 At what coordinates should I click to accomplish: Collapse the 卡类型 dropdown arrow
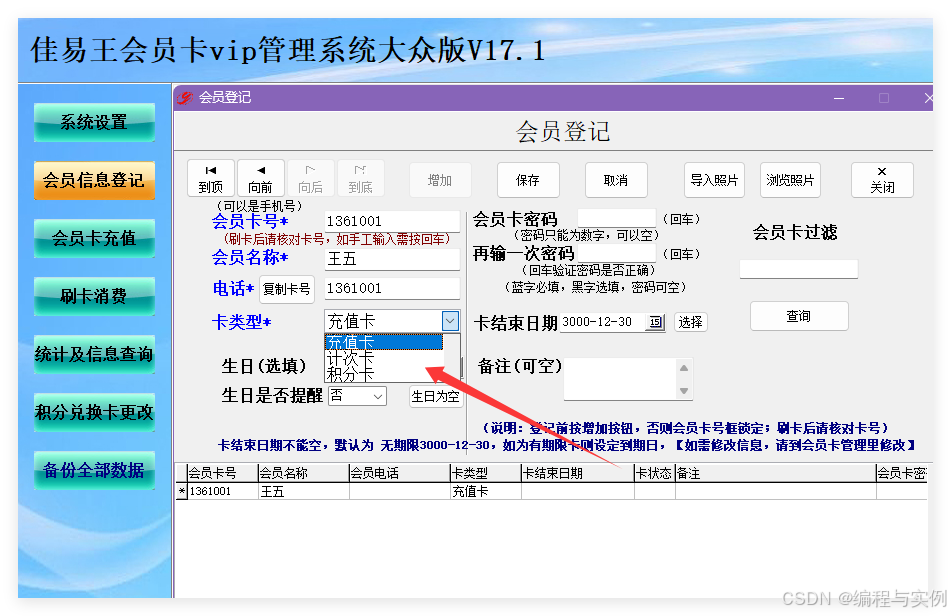450,321
